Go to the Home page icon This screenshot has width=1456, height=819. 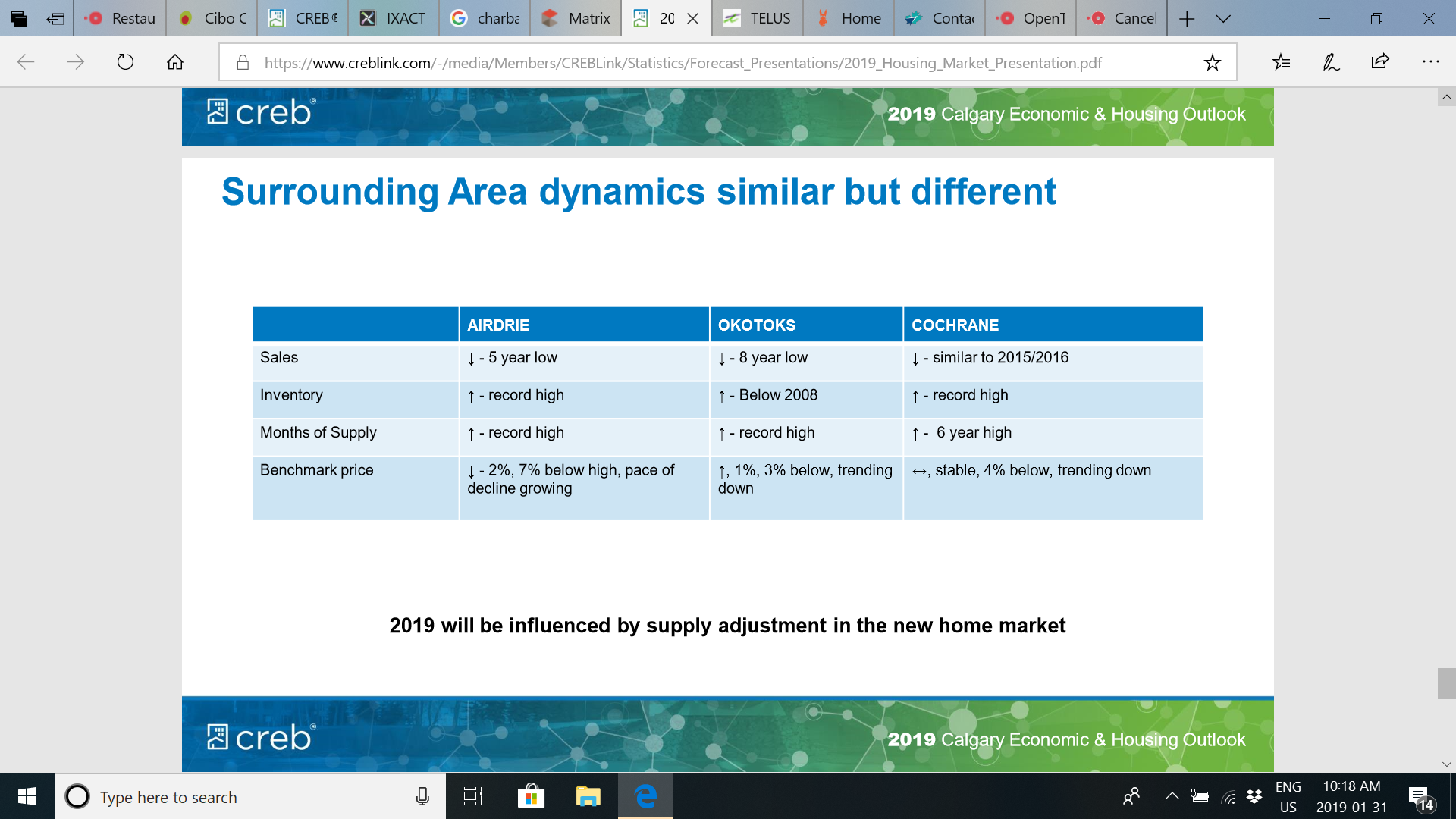pyautogui.click(x=175, y=62)
